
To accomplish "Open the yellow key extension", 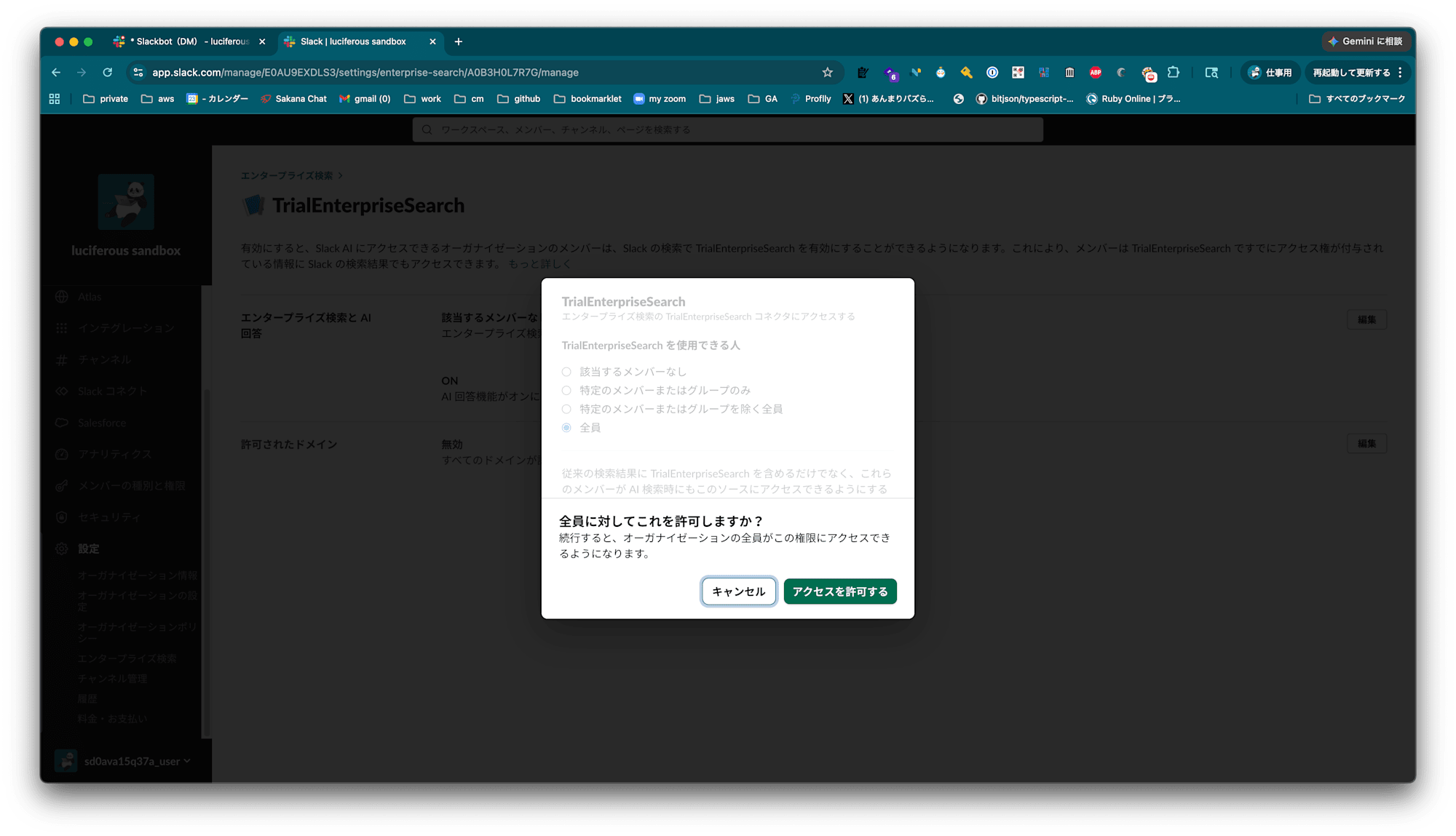I will pos(966,72).
